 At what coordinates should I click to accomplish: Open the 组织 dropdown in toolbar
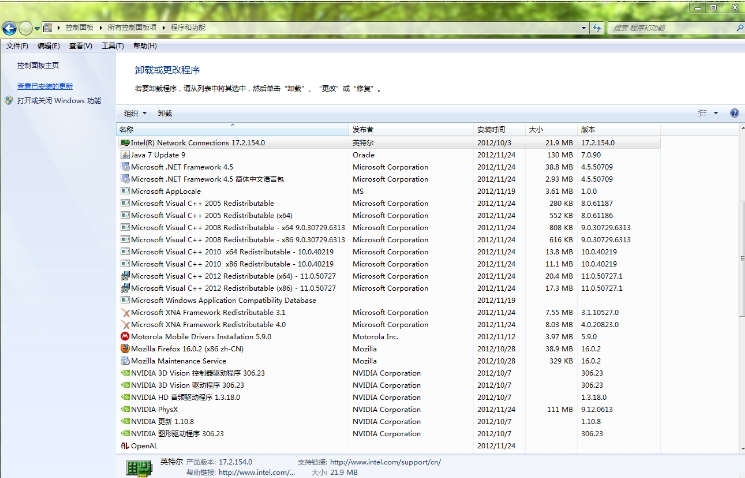point(135,113)
